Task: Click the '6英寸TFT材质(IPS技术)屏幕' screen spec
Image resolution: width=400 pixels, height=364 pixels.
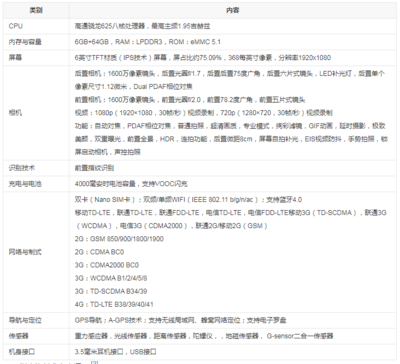Action: 203,58
